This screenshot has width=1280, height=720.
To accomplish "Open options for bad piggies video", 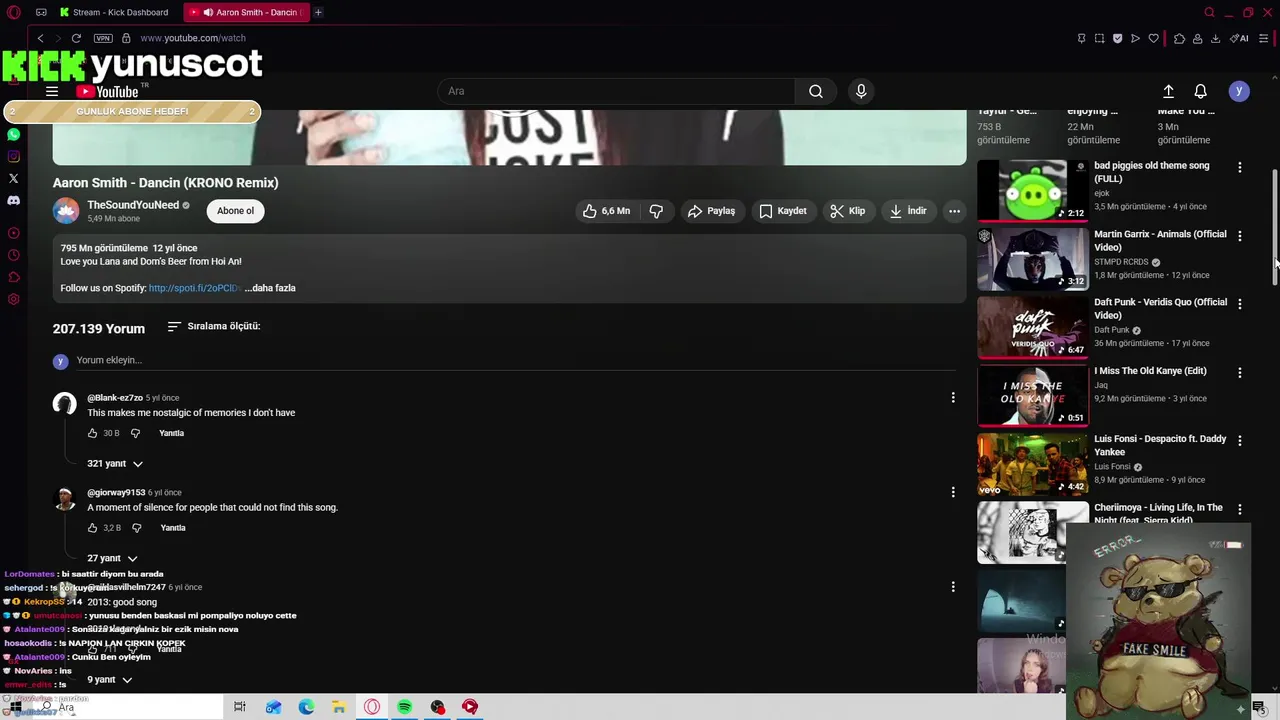I will pyautogui.click(x=1240, y=168).
